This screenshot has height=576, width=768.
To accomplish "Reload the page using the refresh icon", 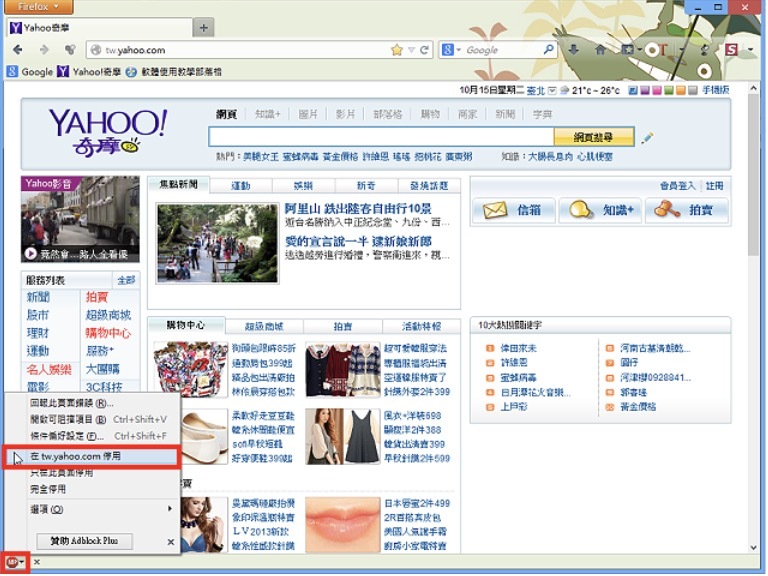I will tap(425, 50).
